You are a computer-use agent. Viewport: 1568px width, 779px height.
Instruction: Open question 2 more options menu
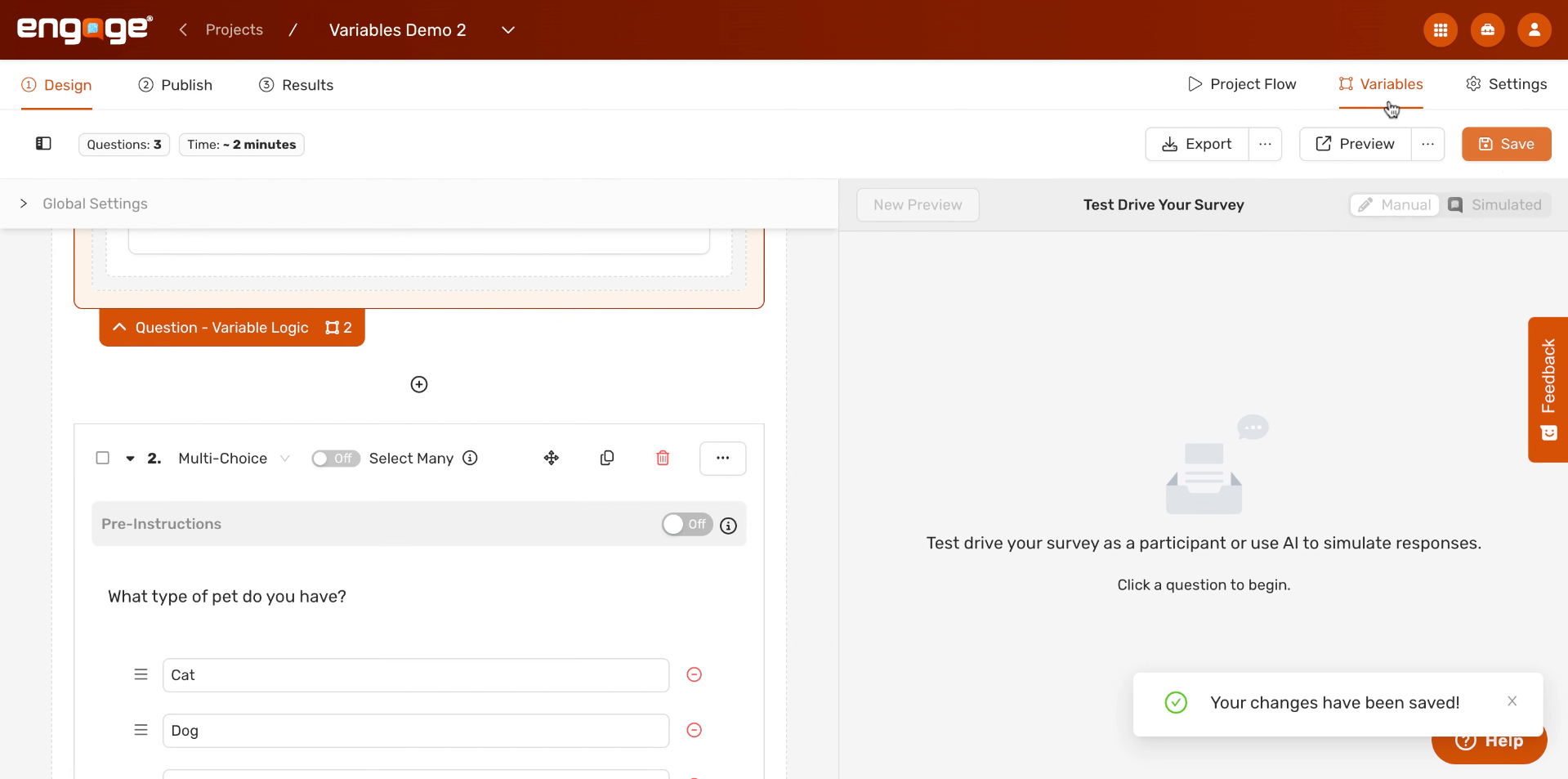click(723, 458)
